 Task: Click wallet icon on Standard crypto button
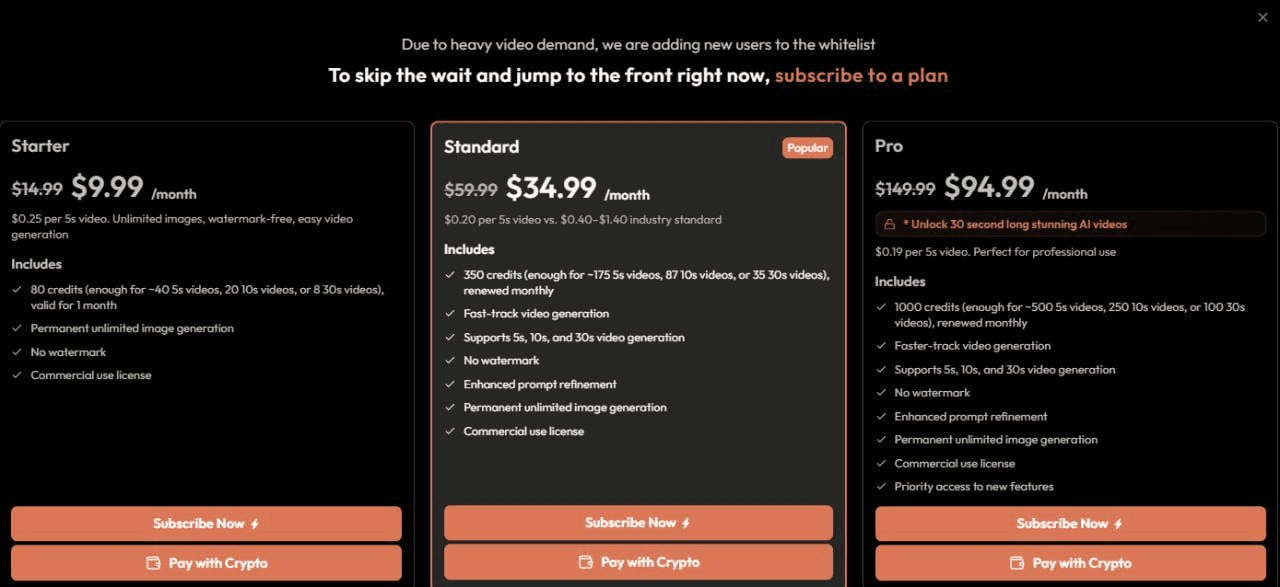point(586,562)
